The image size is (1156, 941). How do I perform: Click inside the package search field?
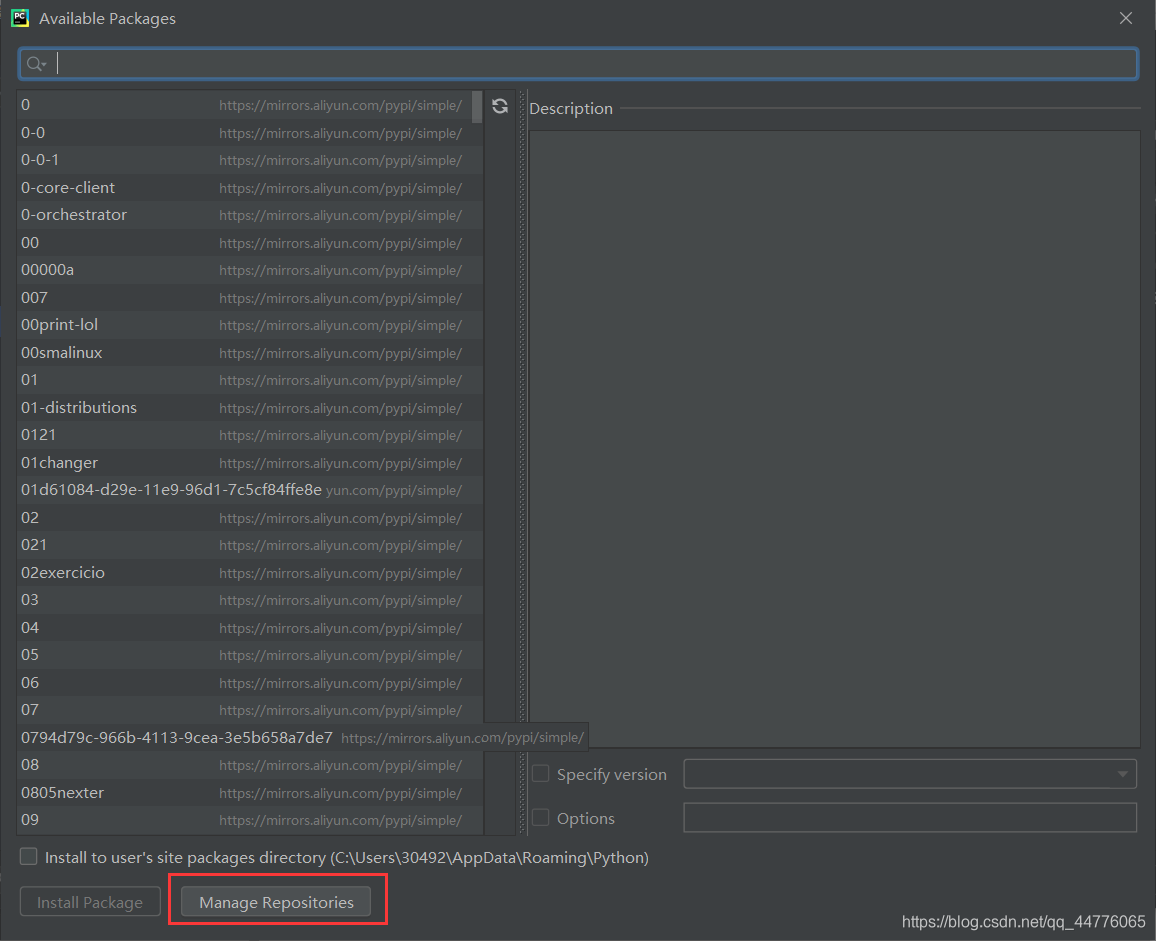[400, 63]
